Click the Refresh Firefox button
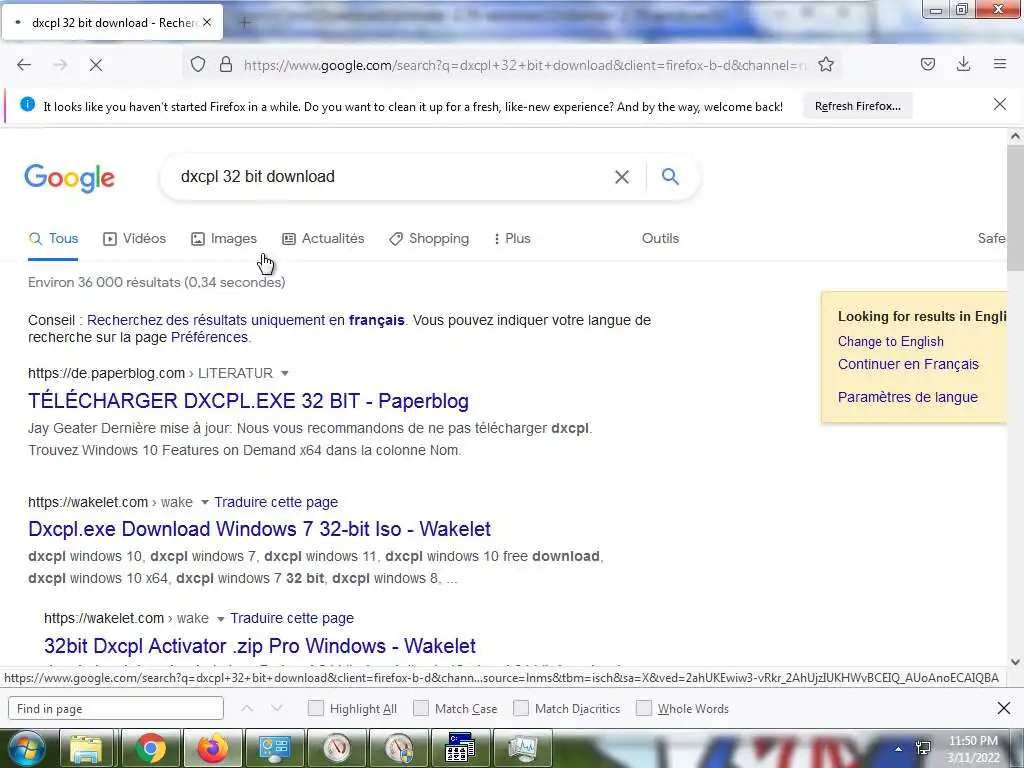 tap(857, 106)
